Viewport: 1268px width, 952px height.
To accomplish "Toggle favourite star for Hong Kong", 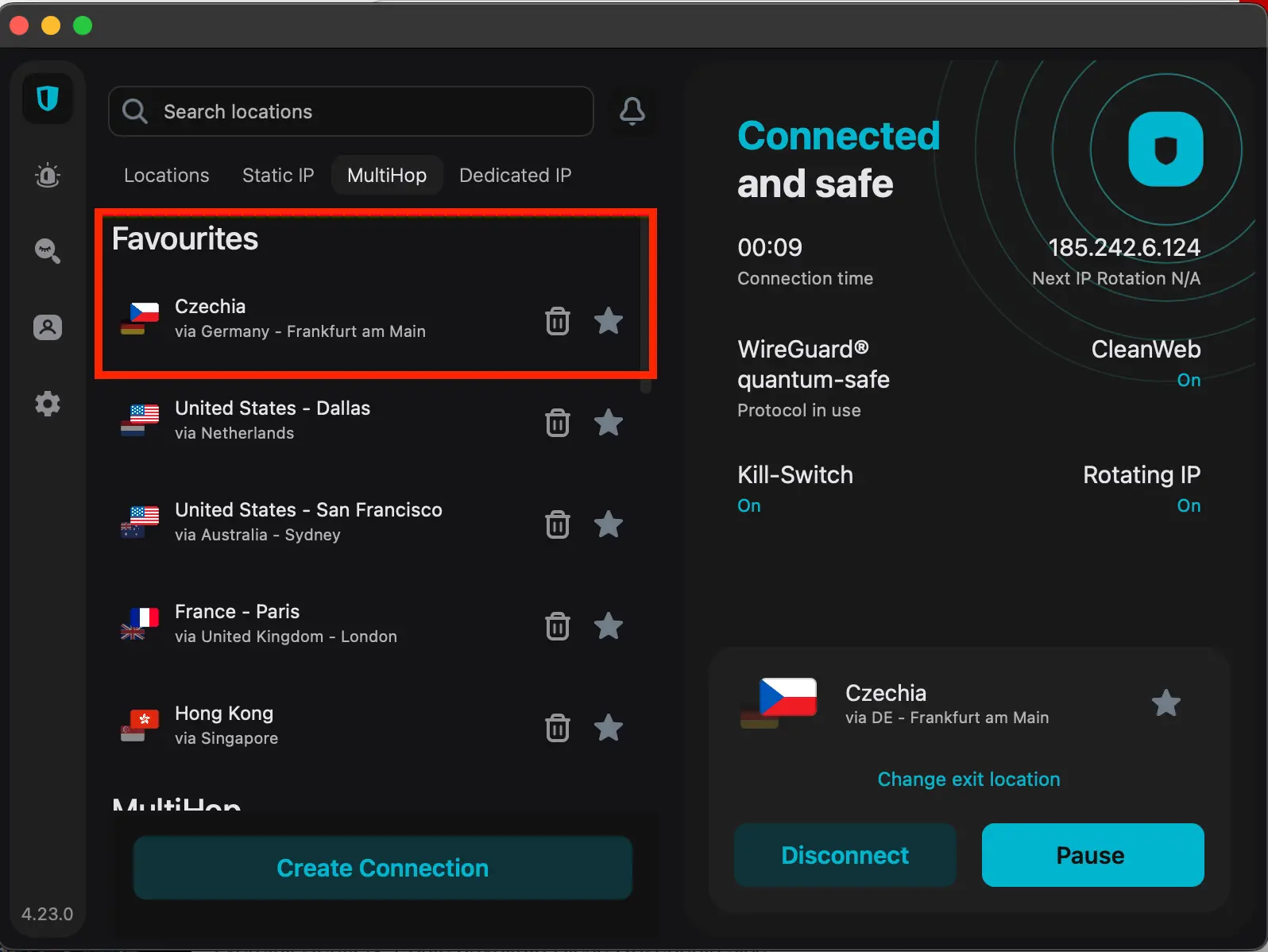I will pos(609,728).
